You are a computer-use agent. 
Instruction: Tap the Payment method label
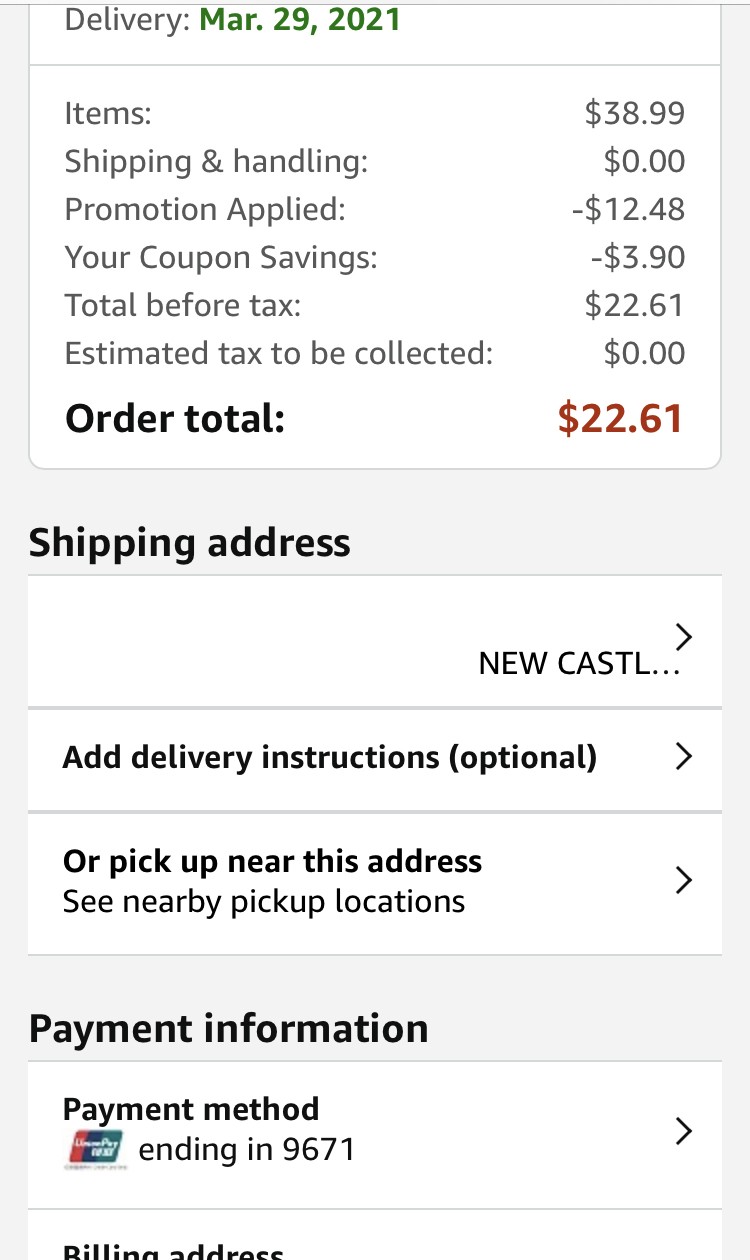(191, 1109)
